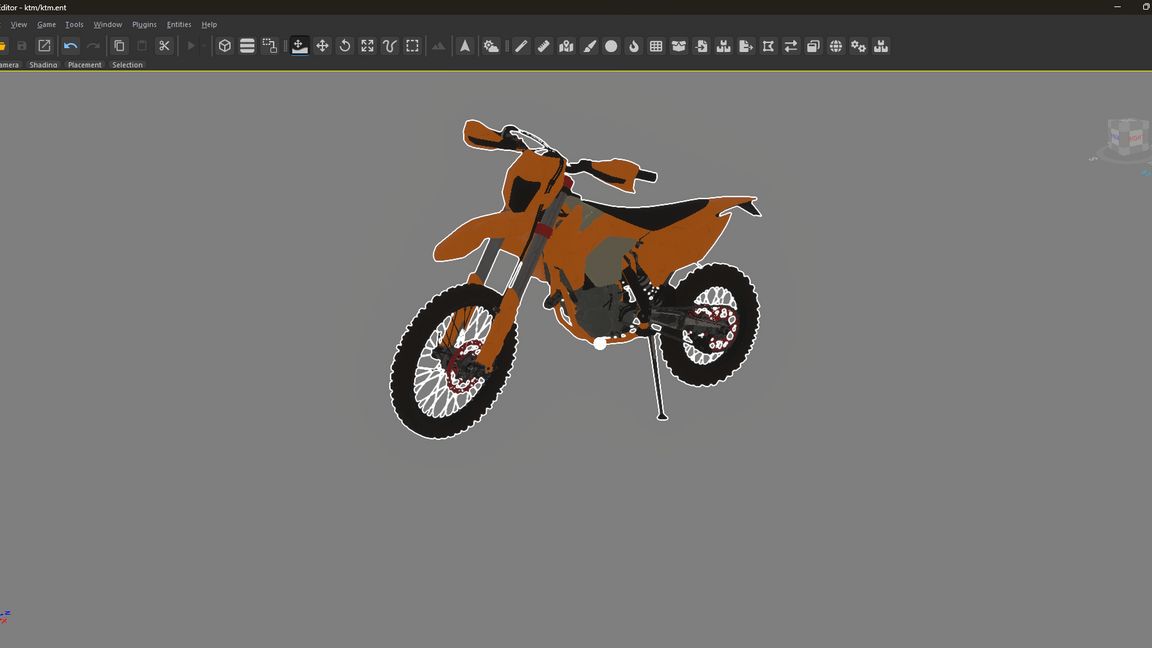Click the open-in-external-window icon button
This screenshot has width=1152, height=648.
pyautogui.click(x=44, y=46)
